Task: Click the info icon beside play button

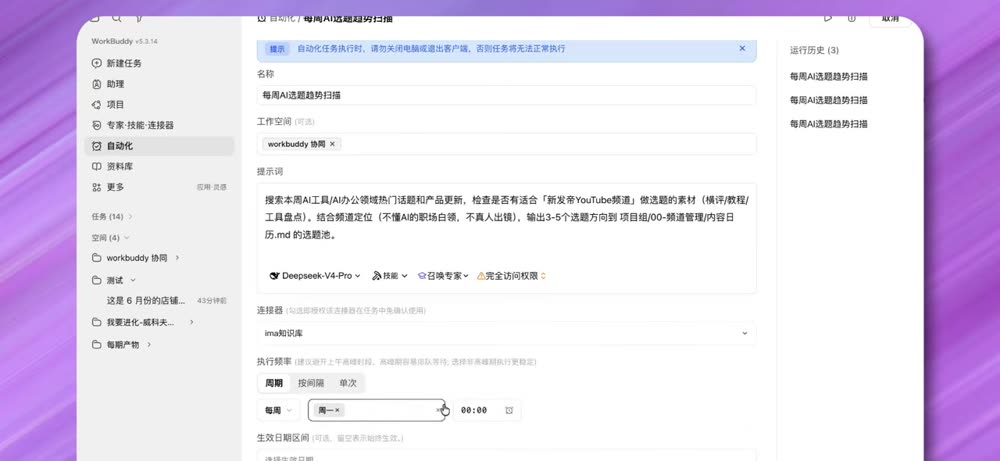Action: click(851, 18)
